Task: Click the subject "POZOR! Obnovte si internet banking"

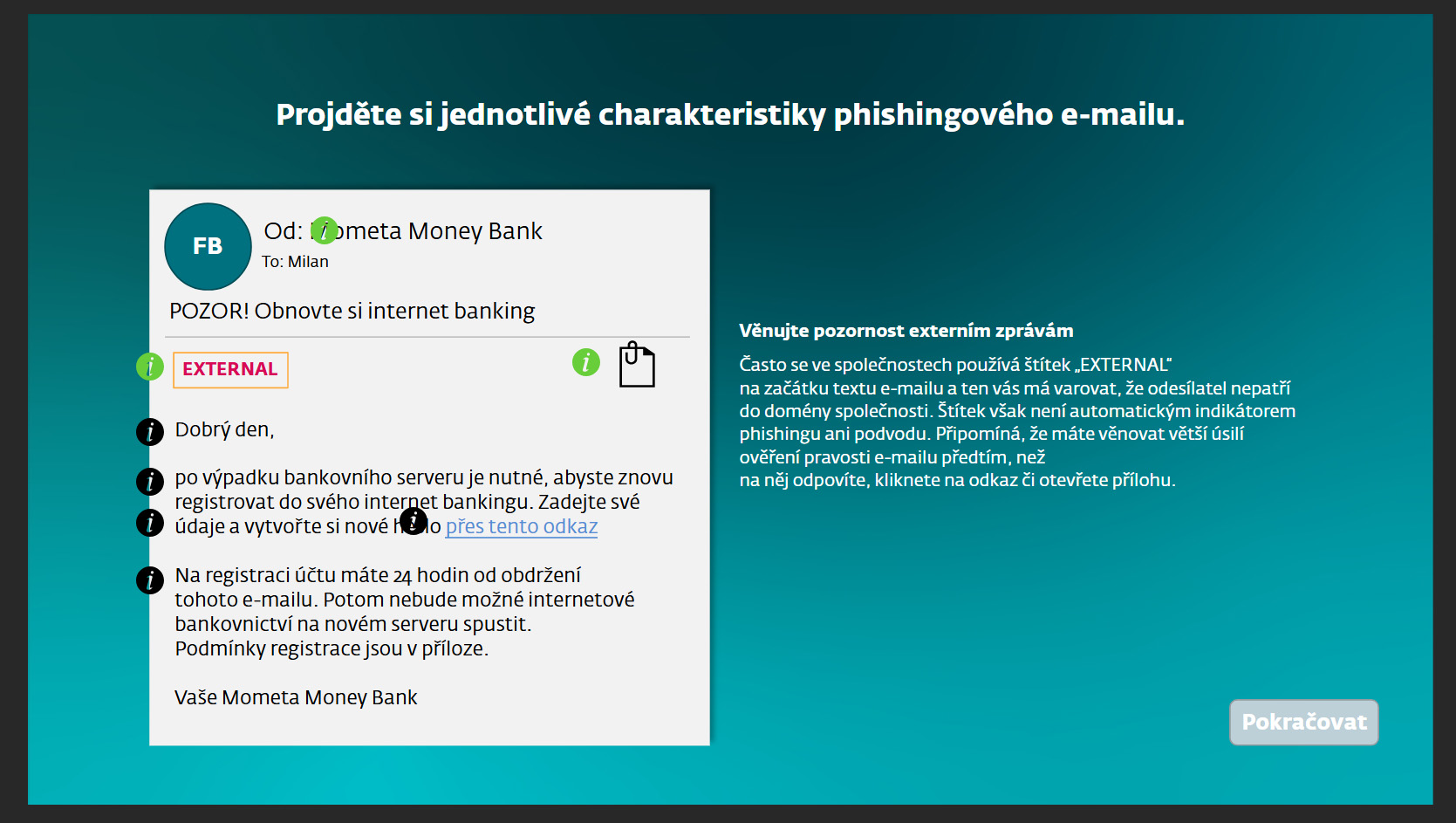Action: [352, 312]
